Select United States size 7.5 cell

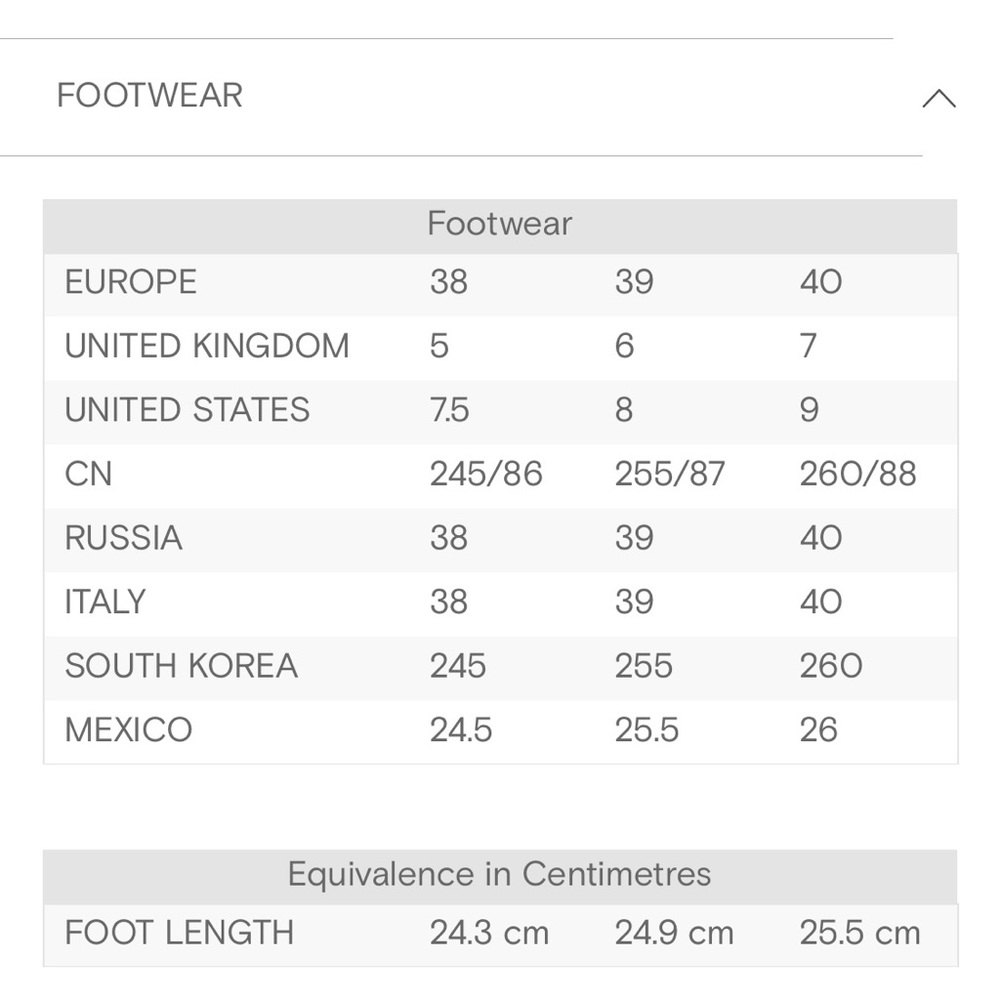pos(450,409)
